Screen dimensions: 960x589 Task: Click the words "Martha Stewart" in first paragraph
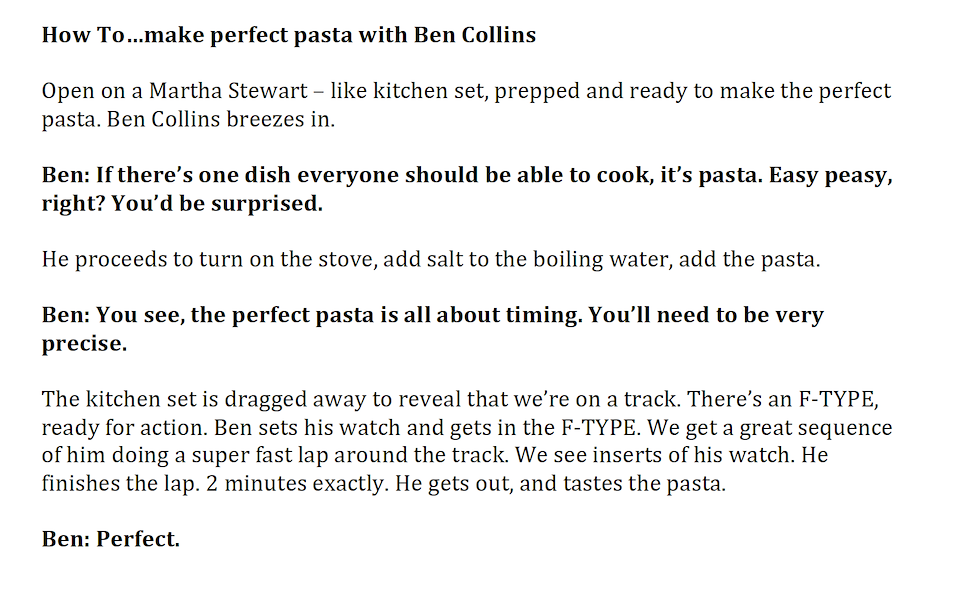[210, 91]
